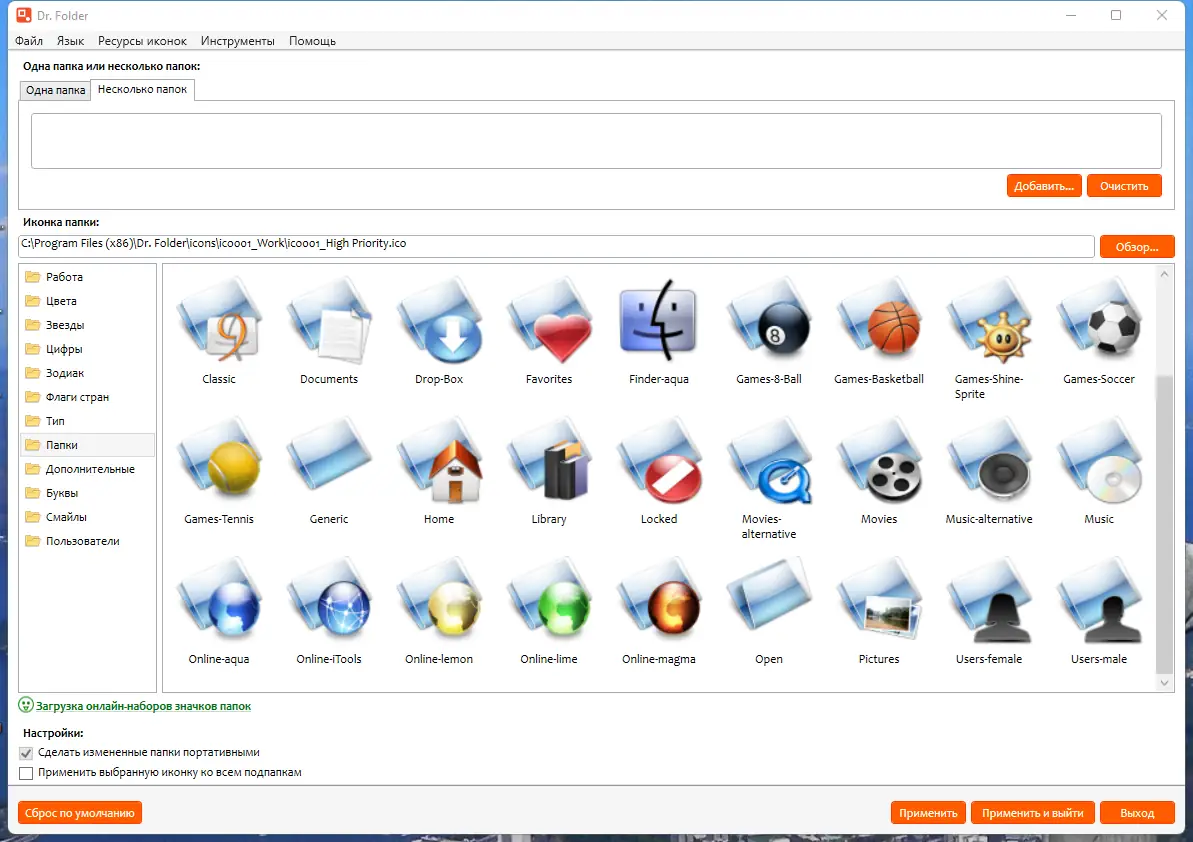This screenshot has width=1193, height=842.
Task: Select the Звезды category
Action: click(x=87, y=325)
